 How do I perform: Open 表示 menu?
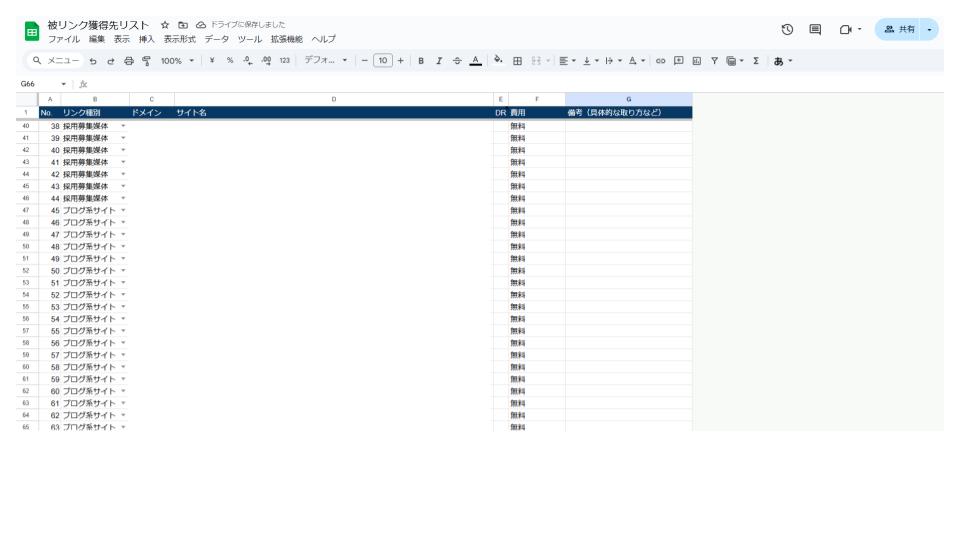click(x=122, y=39)
